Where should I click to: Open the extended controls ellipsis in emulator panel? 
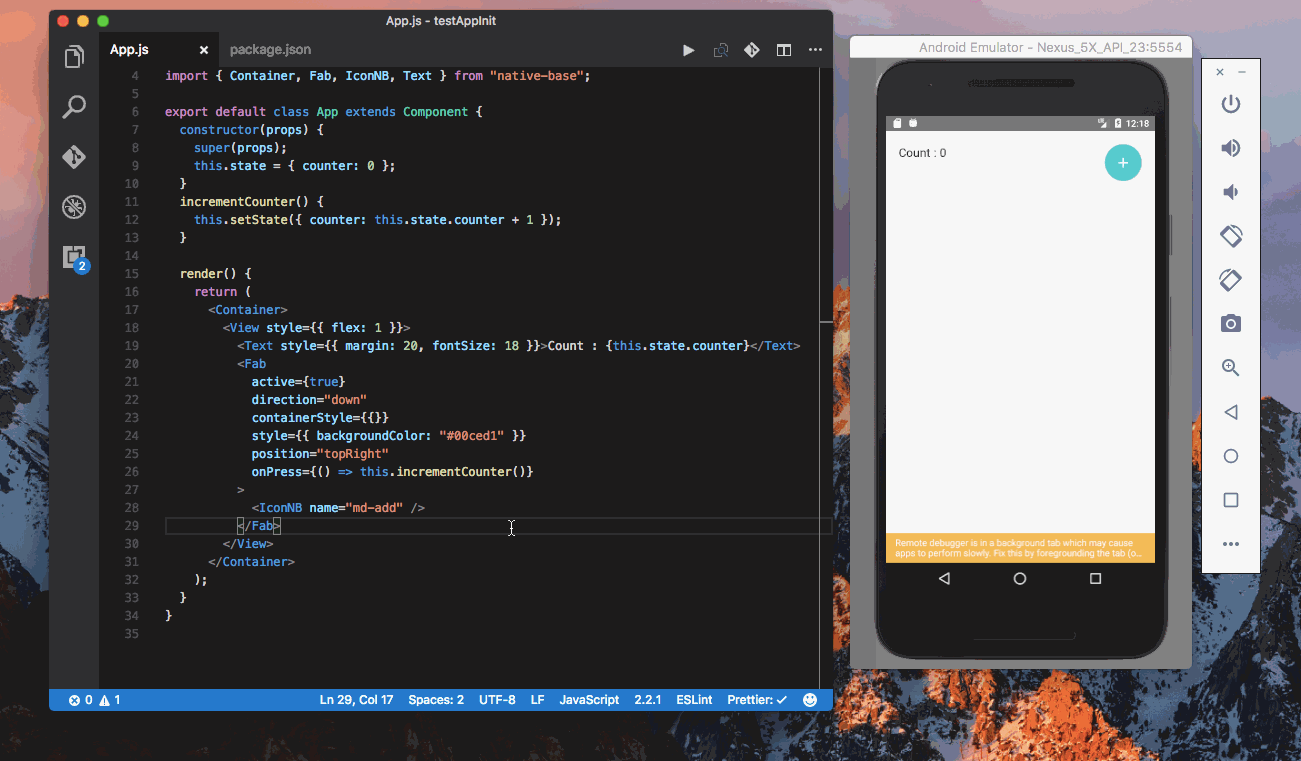pyautogui.click(x=1230, y=544)
